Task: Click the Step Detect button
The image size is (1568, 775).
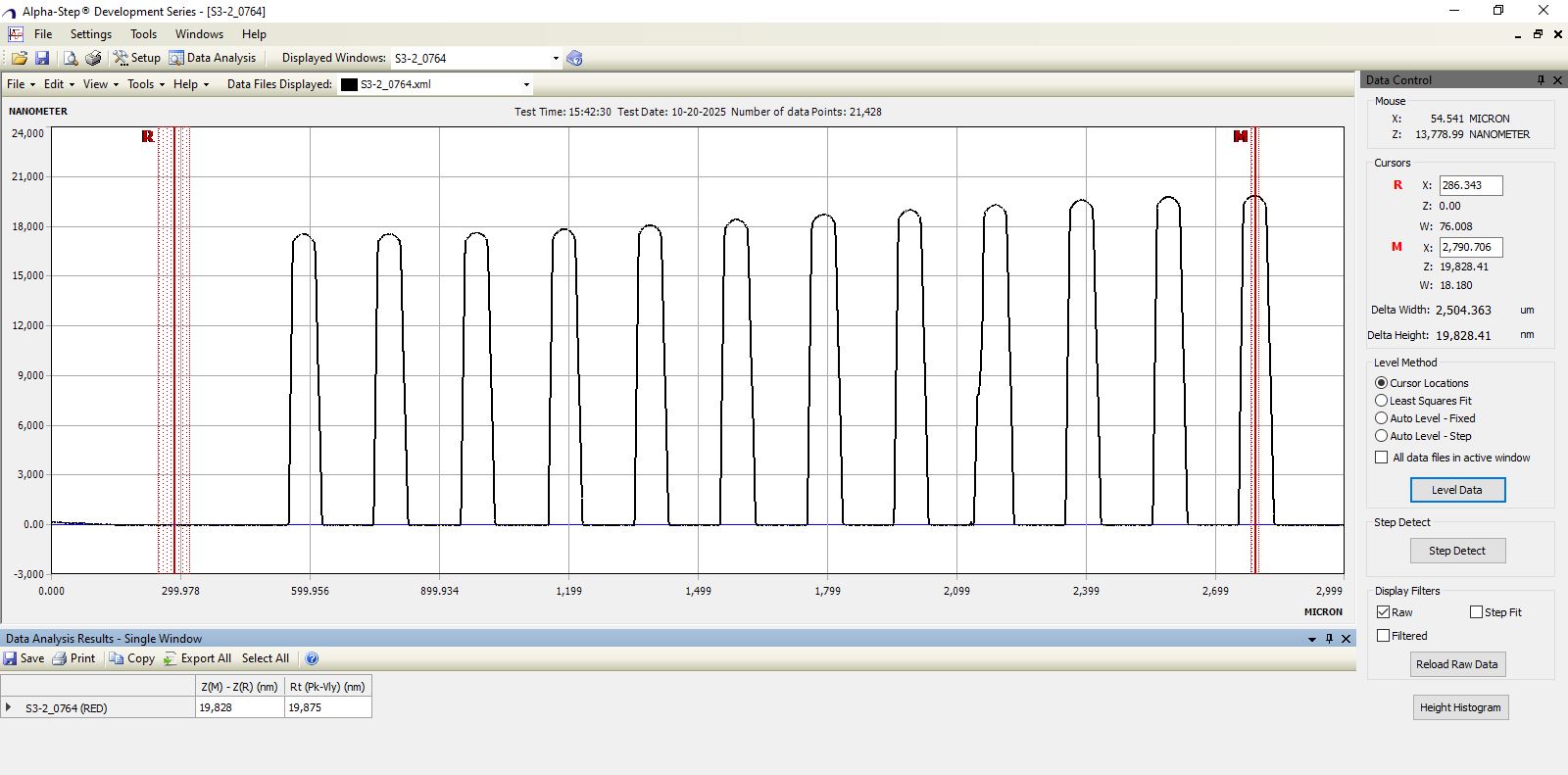Action: (x=1457, y=551)
